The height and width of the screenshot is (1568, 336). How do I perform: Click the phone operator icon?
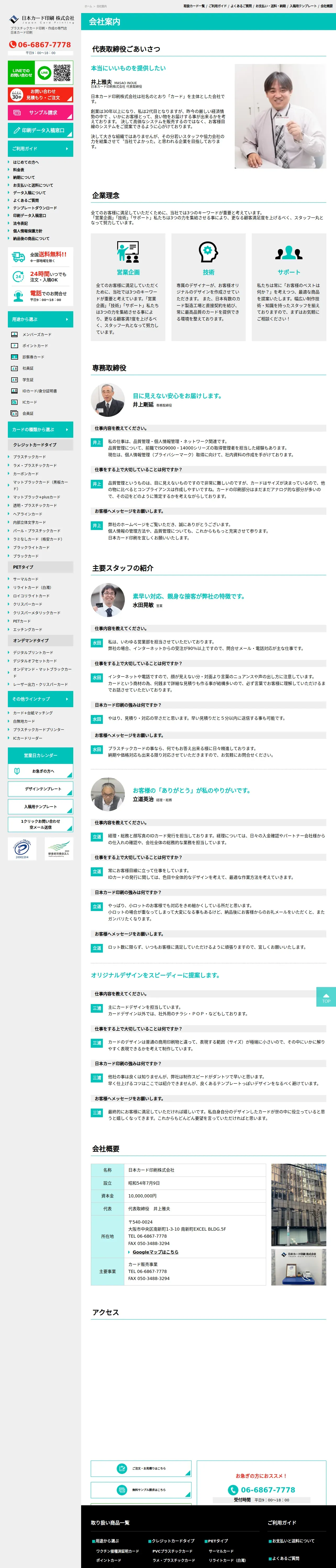(19, 296)
